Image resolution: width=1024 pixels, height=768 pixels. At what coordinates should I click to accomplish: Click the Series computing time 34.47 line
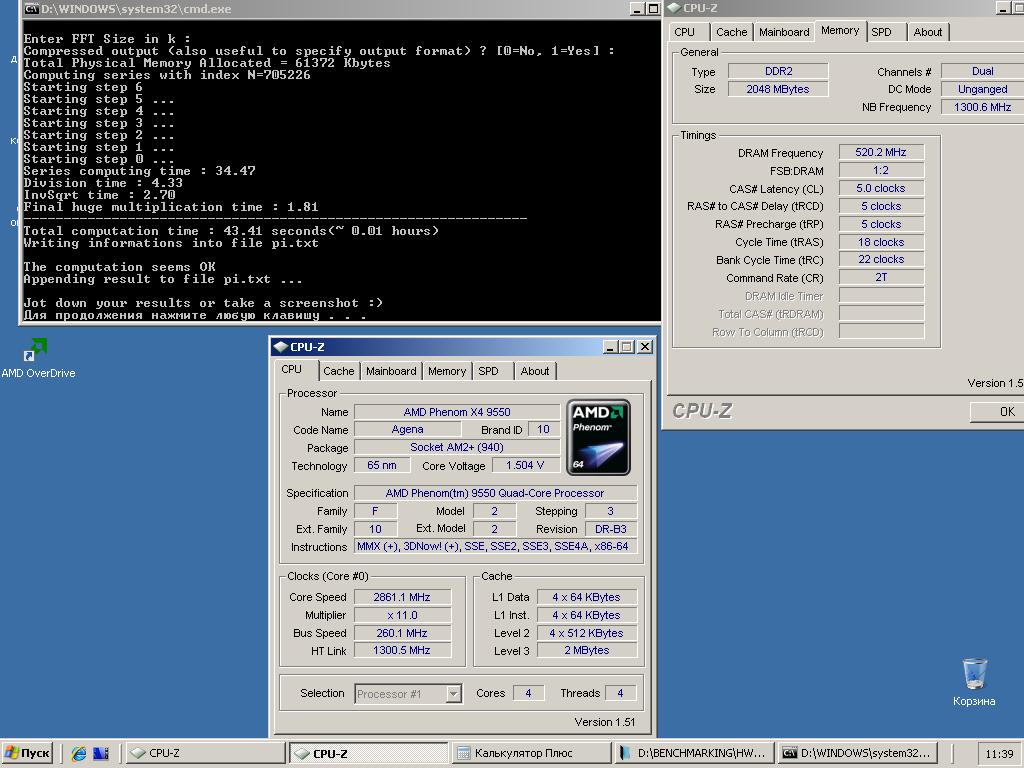139,171
